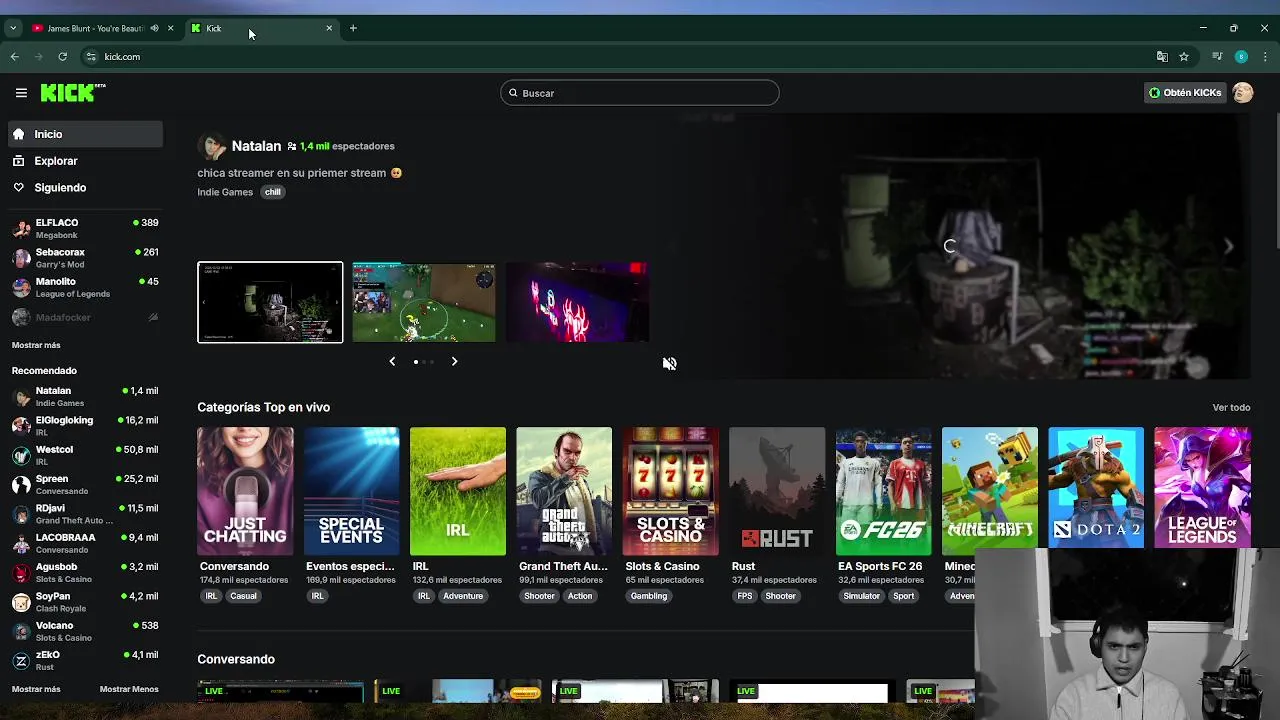This screenshot has width=1280, height=720.
Task: Click Natalan streamer name in banner
Action: point(256,146)
